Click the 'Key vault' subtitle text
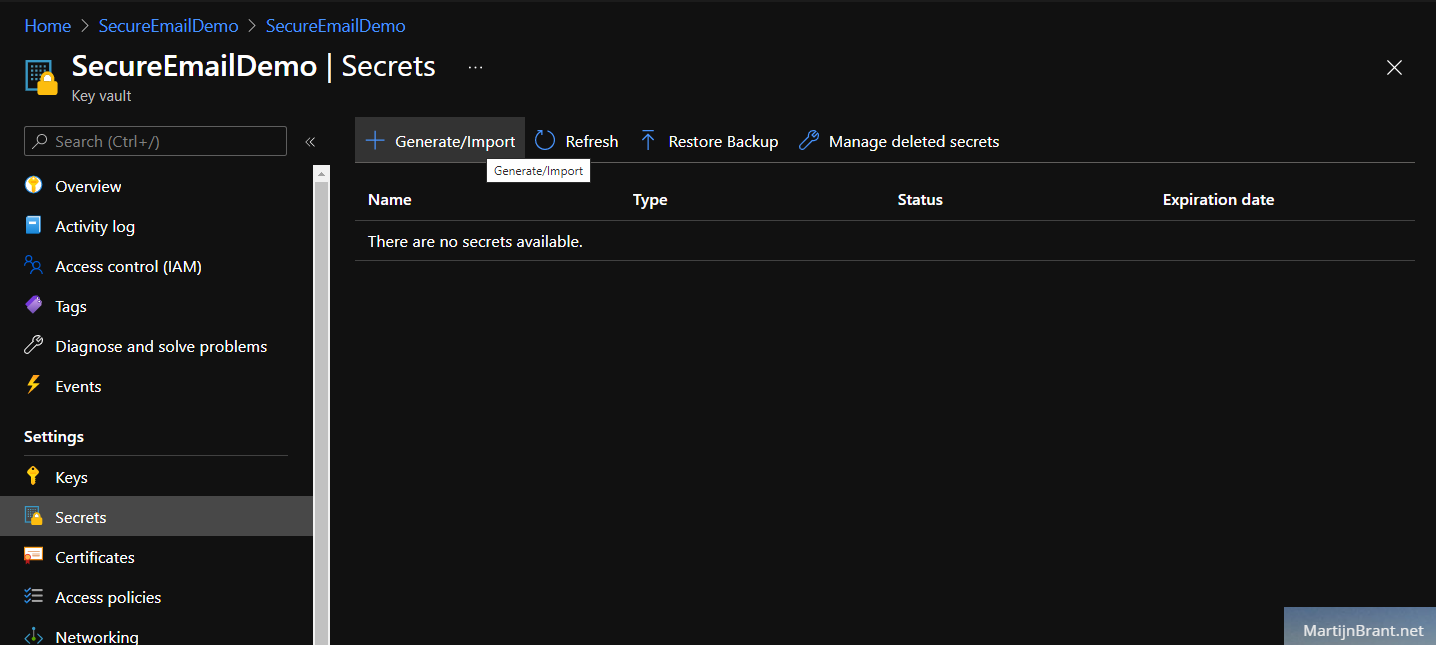 click(102, 96)
